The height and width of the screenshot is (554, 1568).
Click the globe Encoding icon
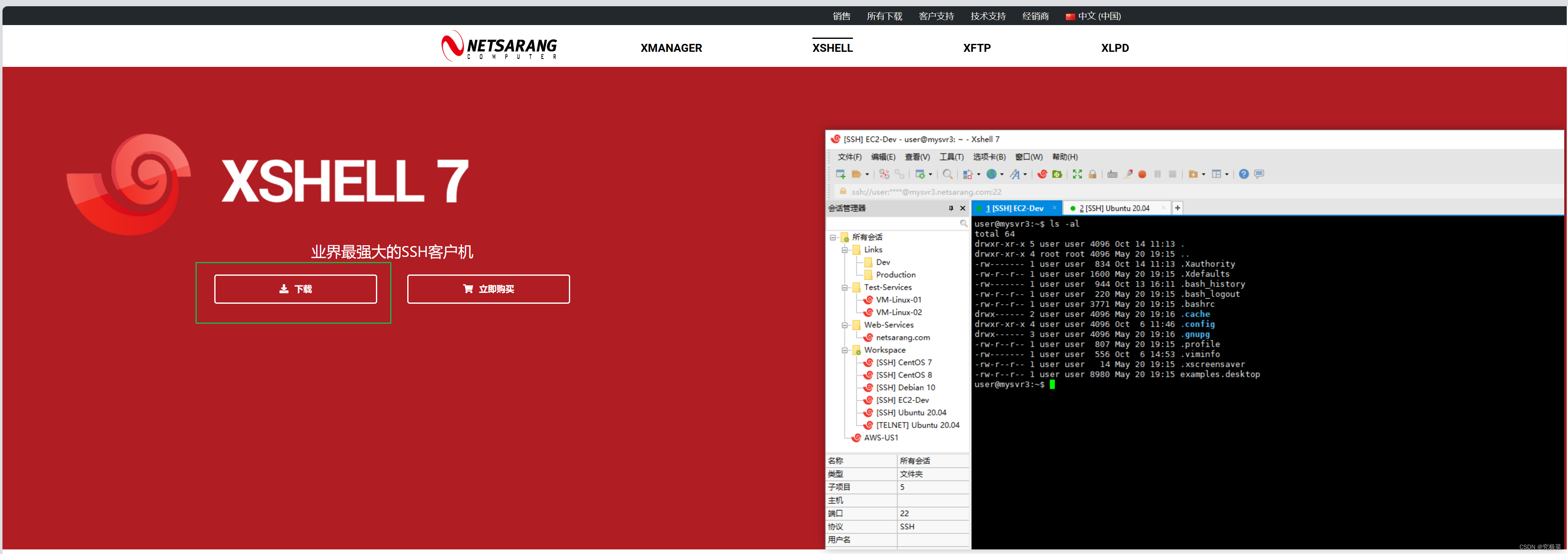[x=992, y=174]
